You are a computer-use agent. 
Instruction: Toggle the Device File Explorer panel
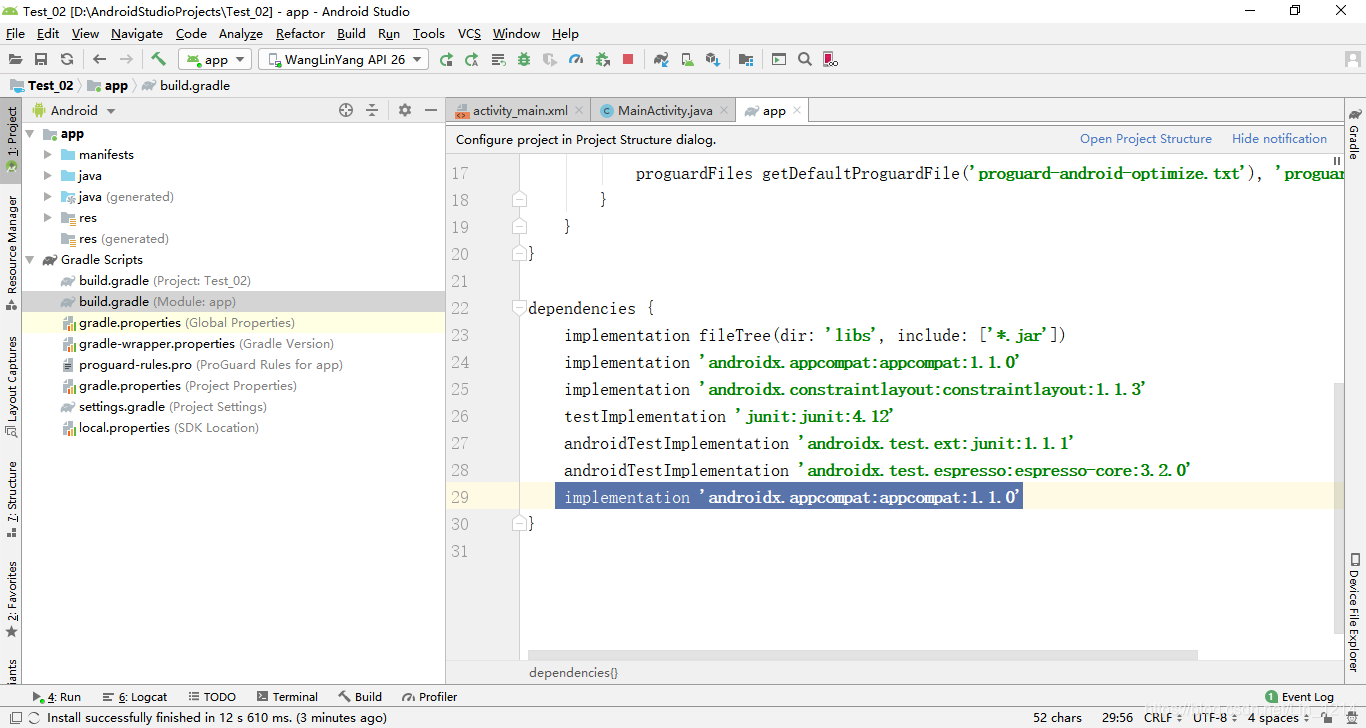1354,610
